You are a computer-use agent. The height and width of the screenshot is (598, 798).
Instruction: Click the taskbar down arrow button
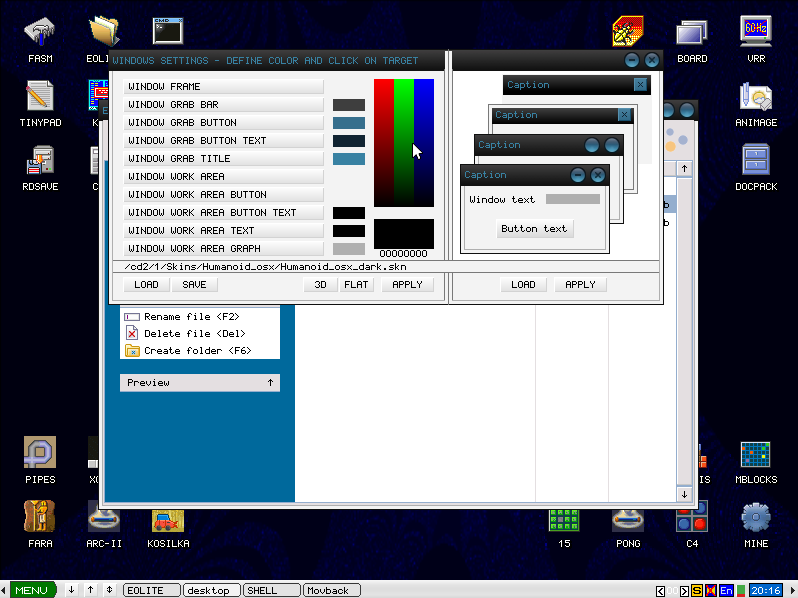coord(71,590)
